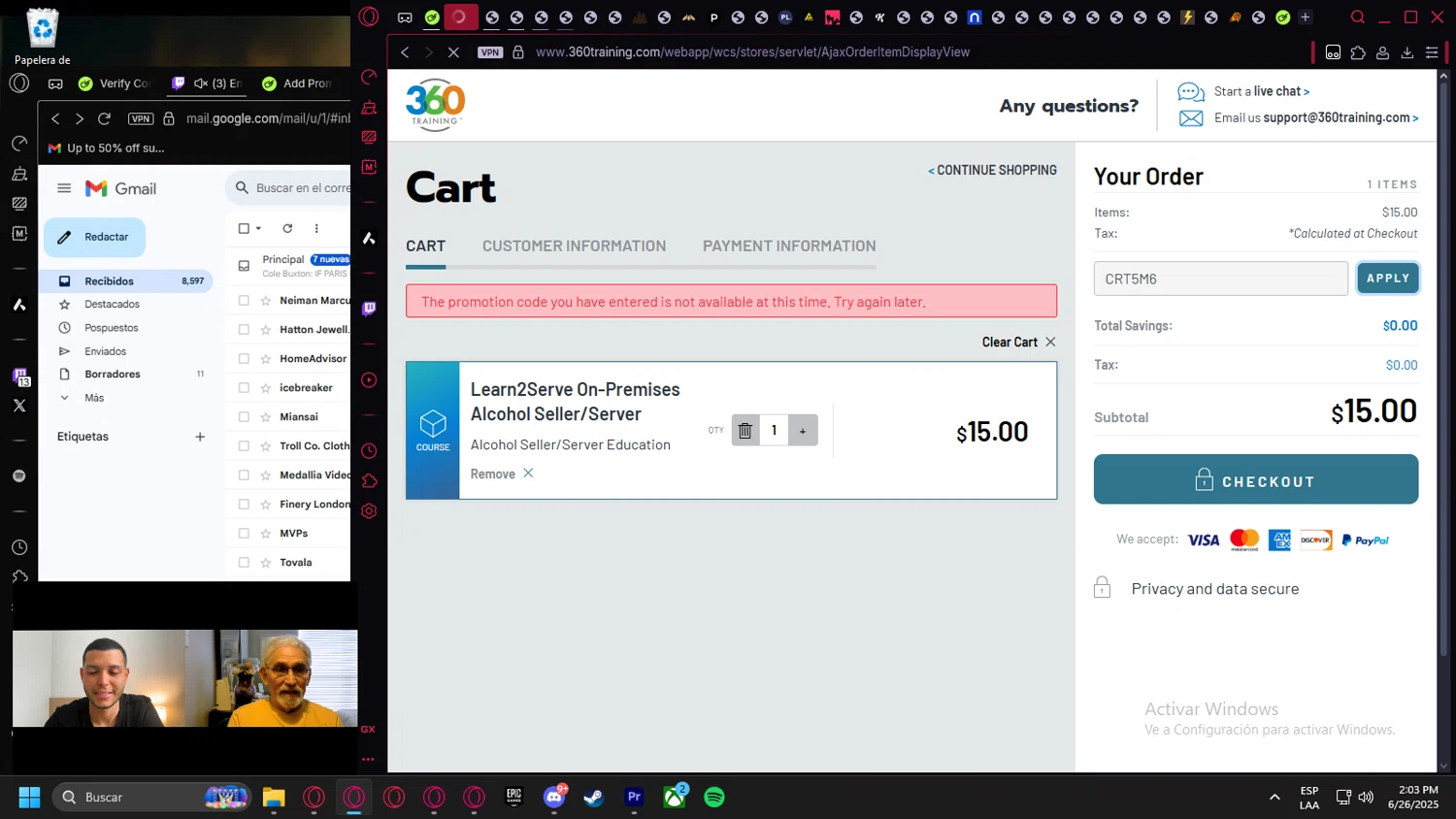Email support@360training.com
Image resolution: width=1456 pixels, height=819 pixels.
point(1316,117)
